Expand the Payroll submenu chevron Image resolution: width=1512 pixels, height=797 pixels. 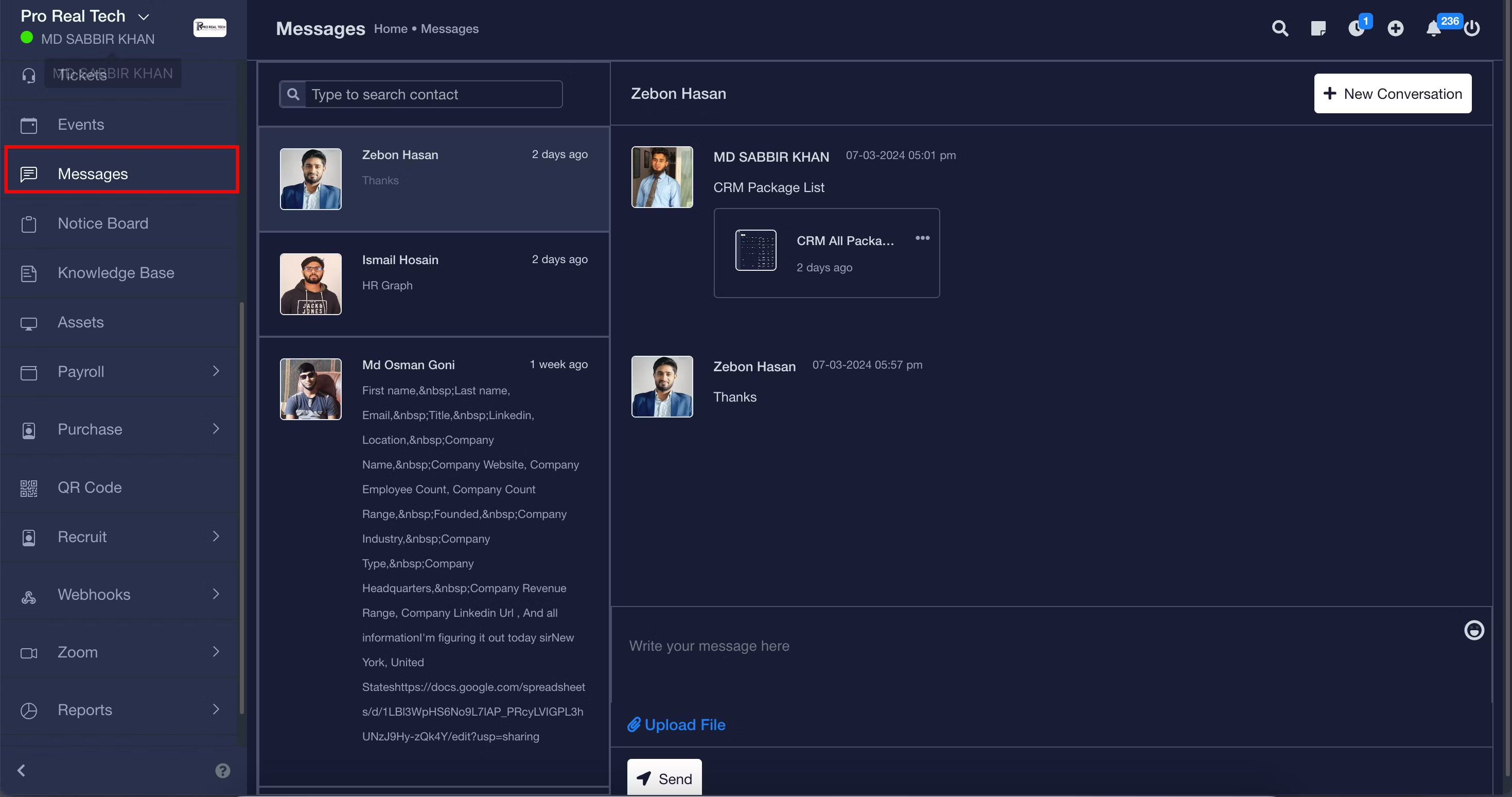click(x=216, y=371)
